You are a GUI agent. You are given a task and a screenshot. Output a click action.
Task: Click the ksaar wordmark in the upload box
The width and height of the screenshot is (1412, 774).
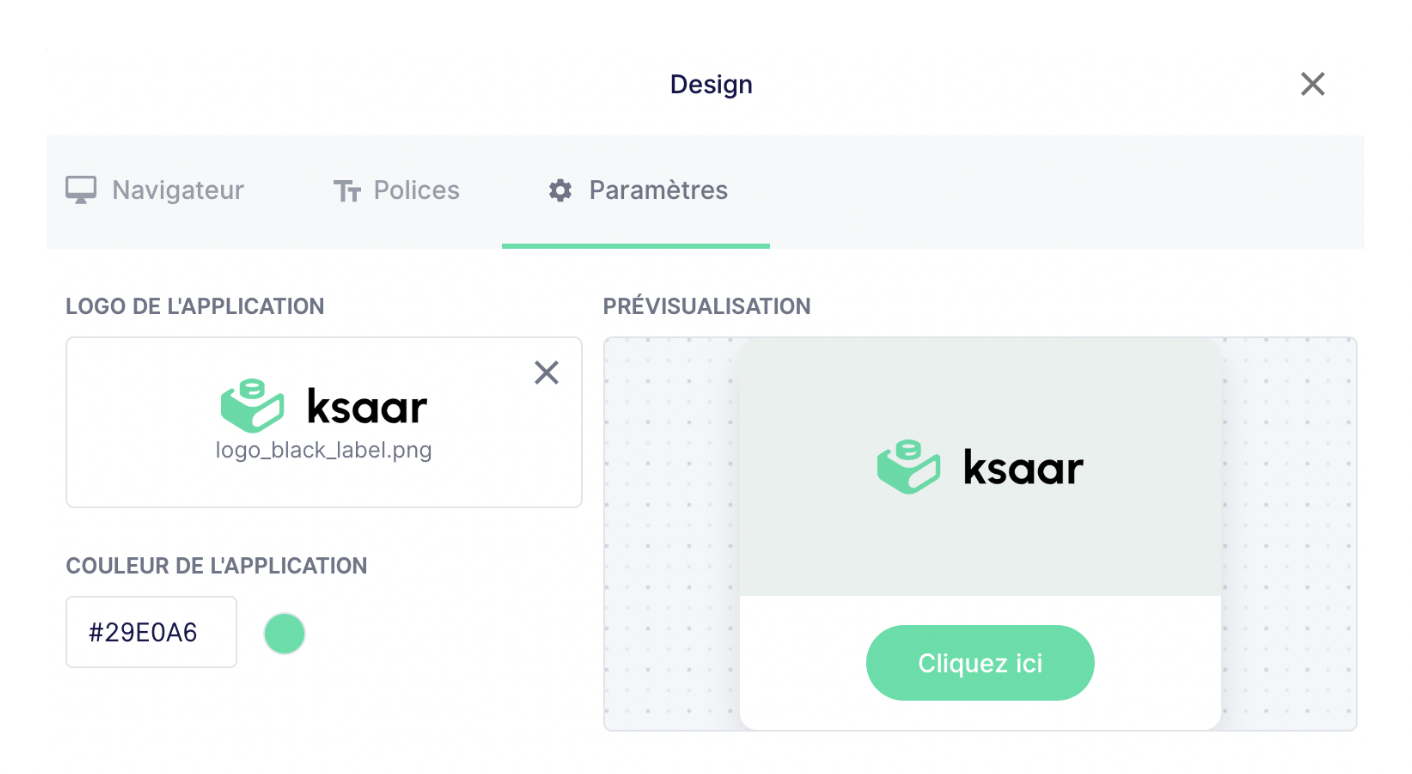coord(367,405)
